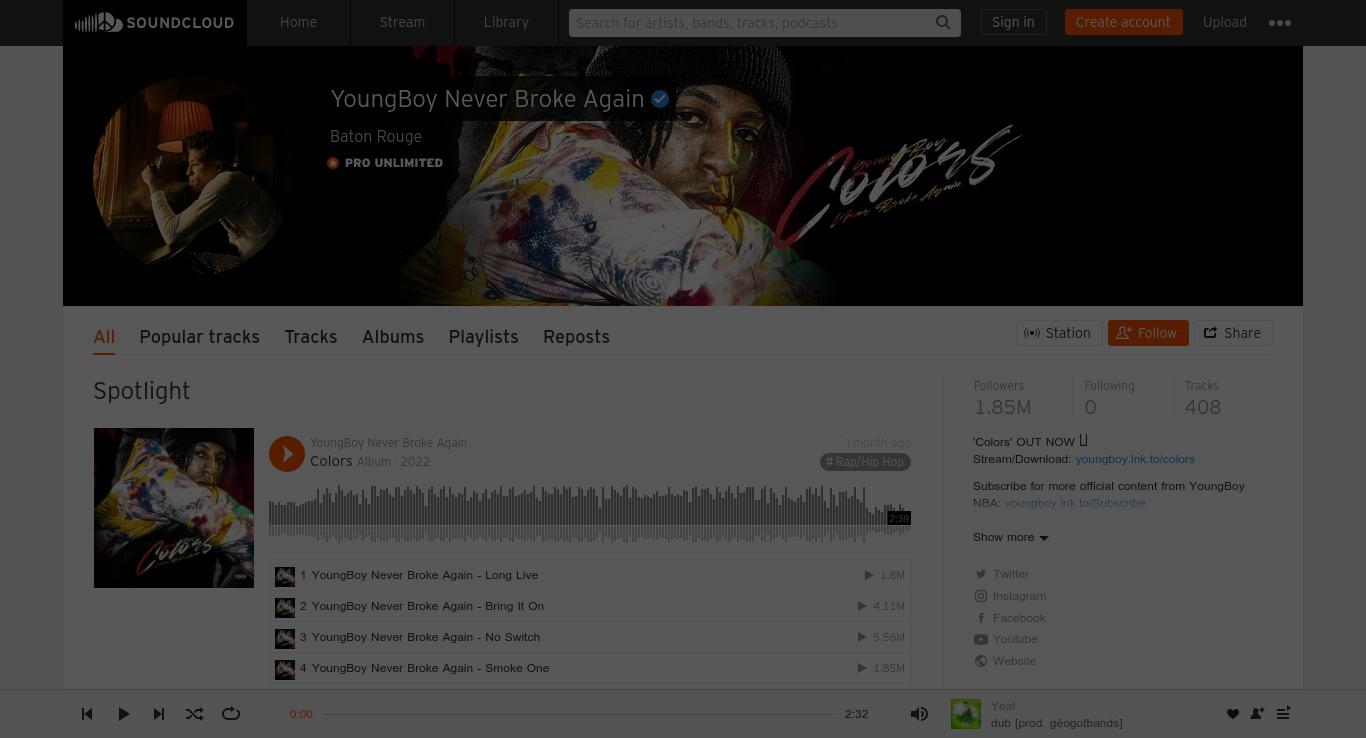Open the Station button

1059,333
